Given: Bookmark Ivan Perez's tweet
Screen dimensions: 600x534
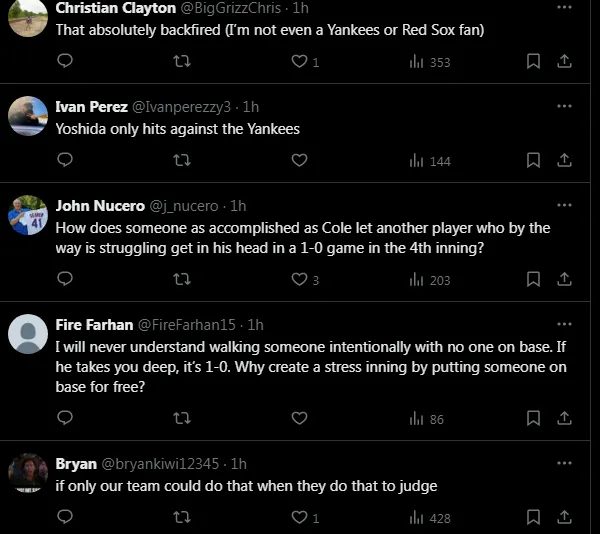Looking at the screenshot, I should click(533, 160).
